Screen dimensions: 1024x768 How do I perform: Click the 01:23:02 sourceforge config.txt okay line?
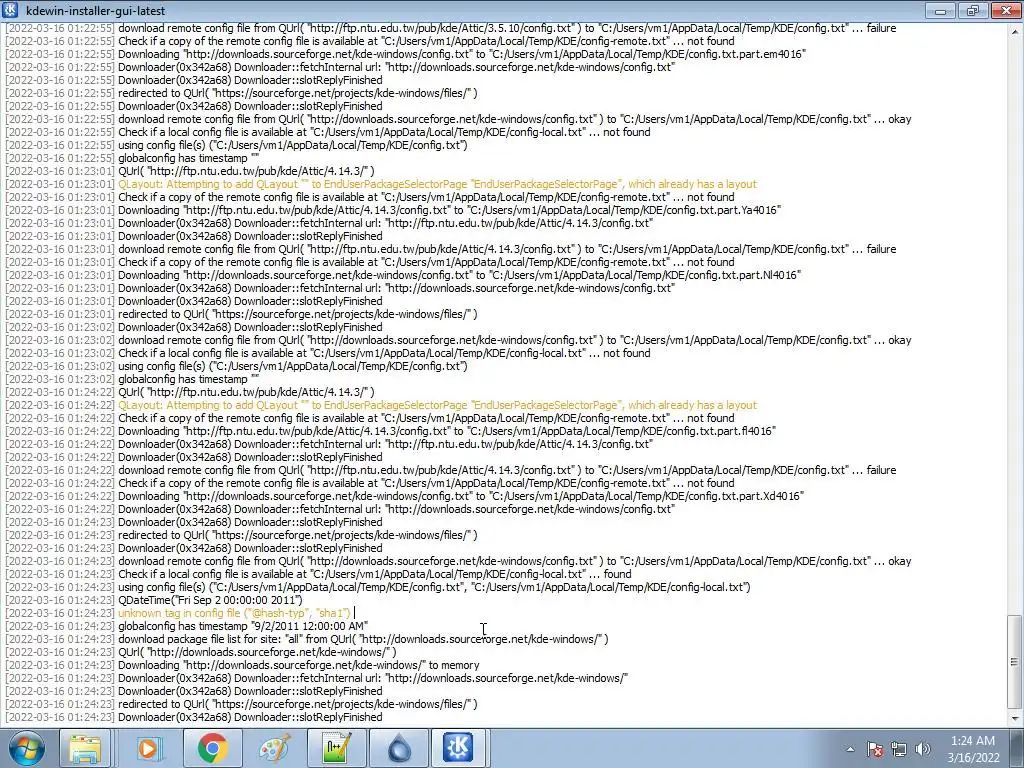458,340
